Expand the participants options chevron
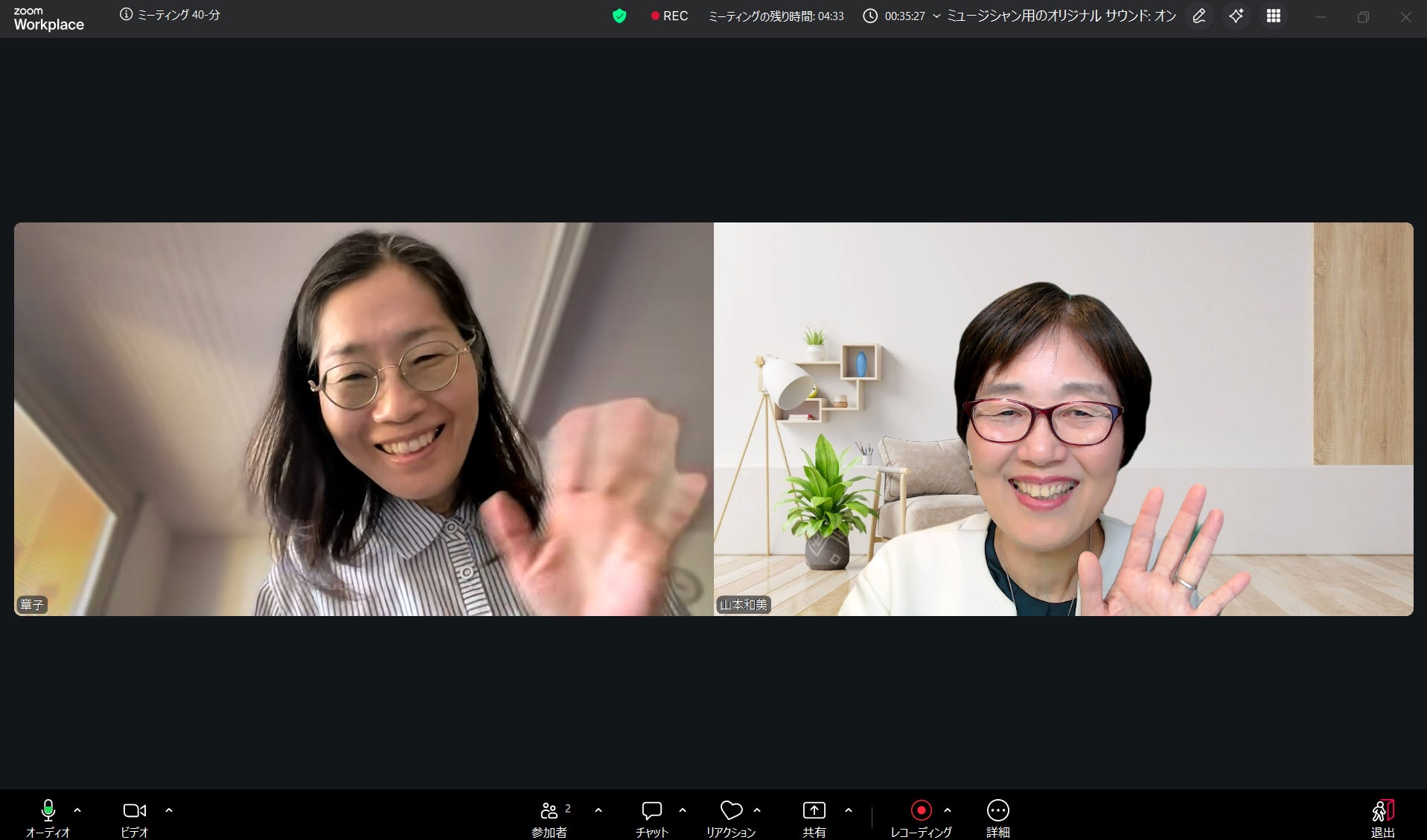This screenshot has height=840, width=1427. pyautogui.click(x=598, y=810)
